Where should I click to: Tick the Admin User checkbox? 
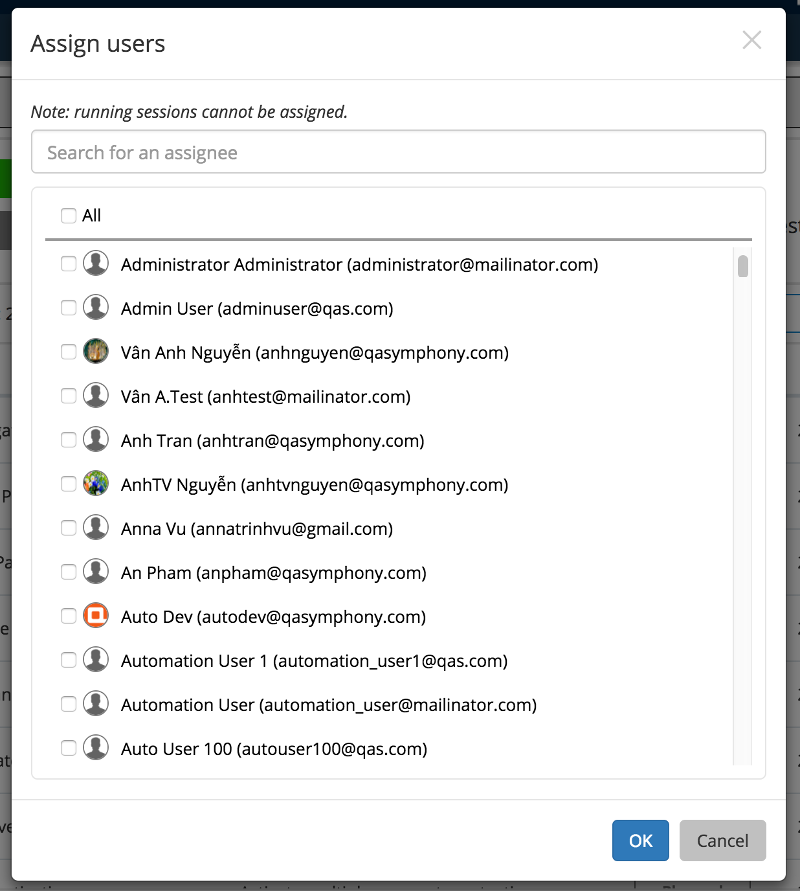[68, 308]
